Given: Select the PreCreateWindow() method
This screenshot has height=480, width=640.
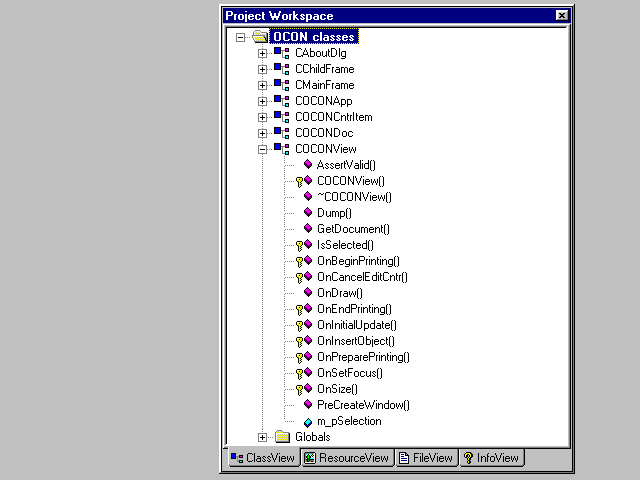Looking at the screenshot, I should tap(363, 405).
